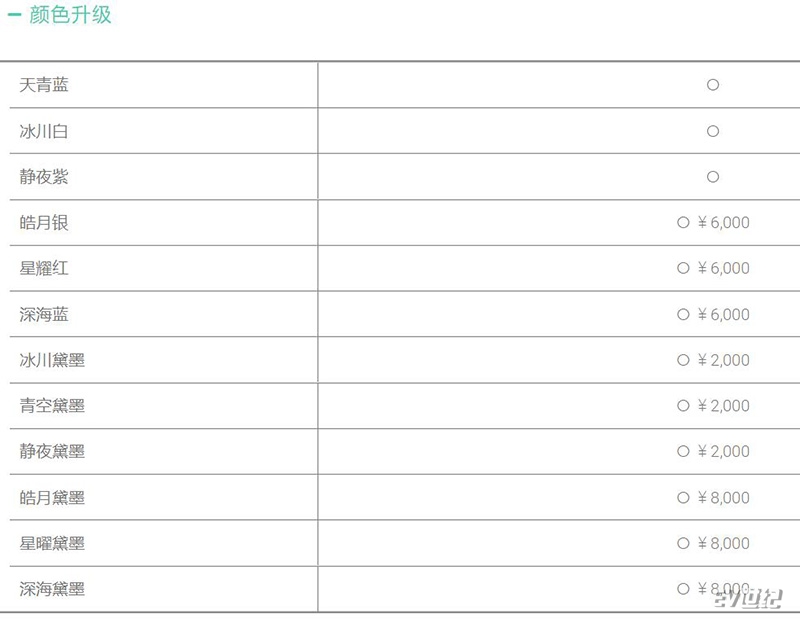This screenshot has height=623, width=800.
Task: Pick 冰川黛墨 circle for ¥2,000
Action: coord(683,360)
